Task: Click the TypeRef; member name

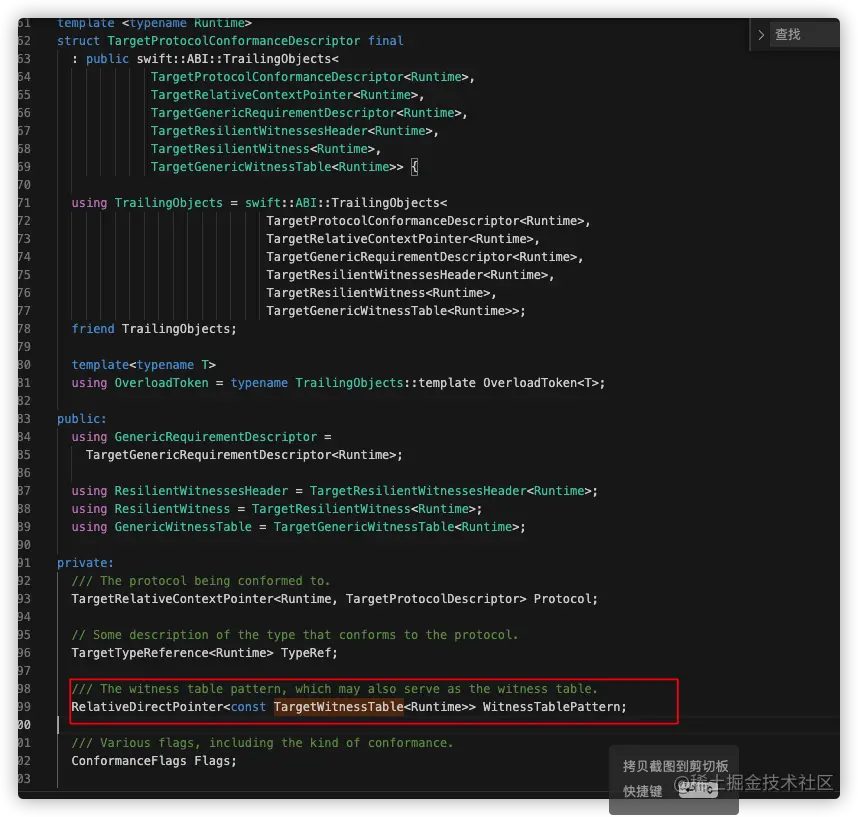Action: tap(309, 653)
